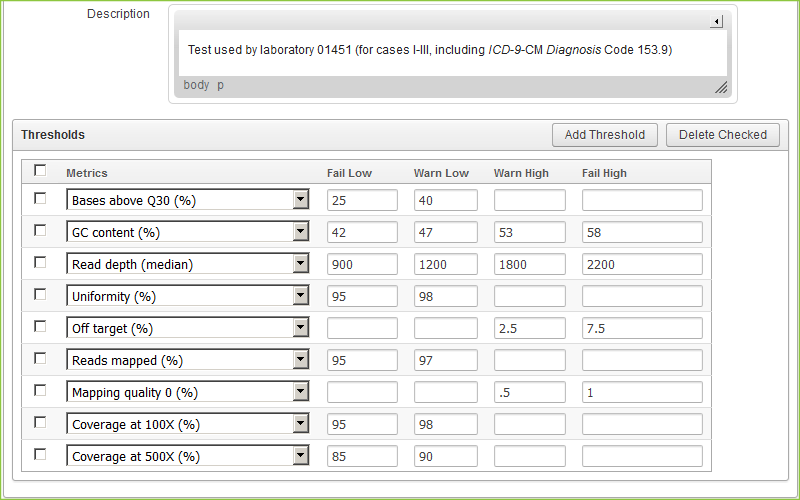Viewport: 800px width, 500px height.
Task: Expand the Uniformity (%) metric dropdown
Action: pyautogui.click(x=300, y=296)
